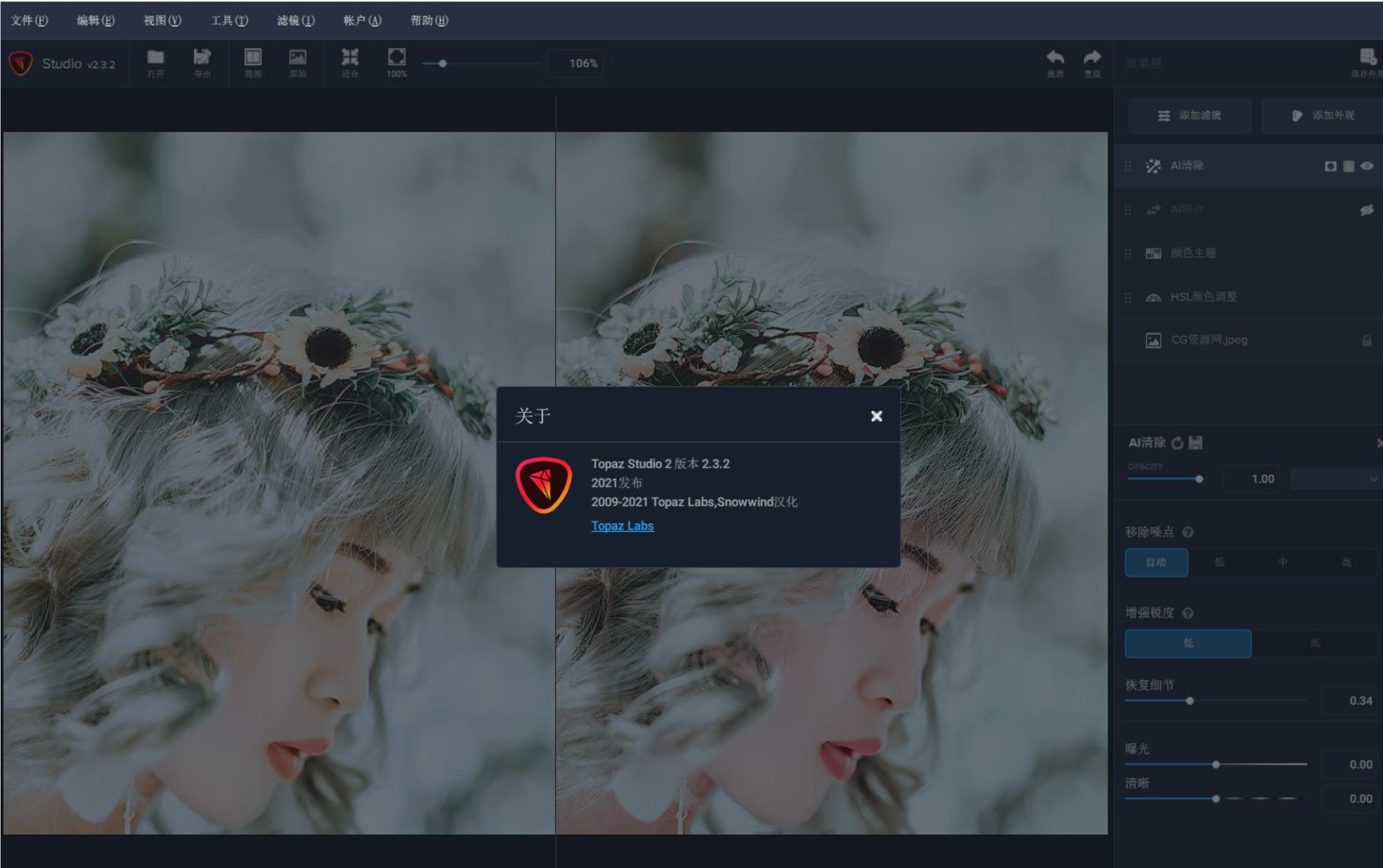Select 高 for 增强锐度
Image resolution: width=1383 pixels, height=868 pixels.
click(x=1314, y=644)
